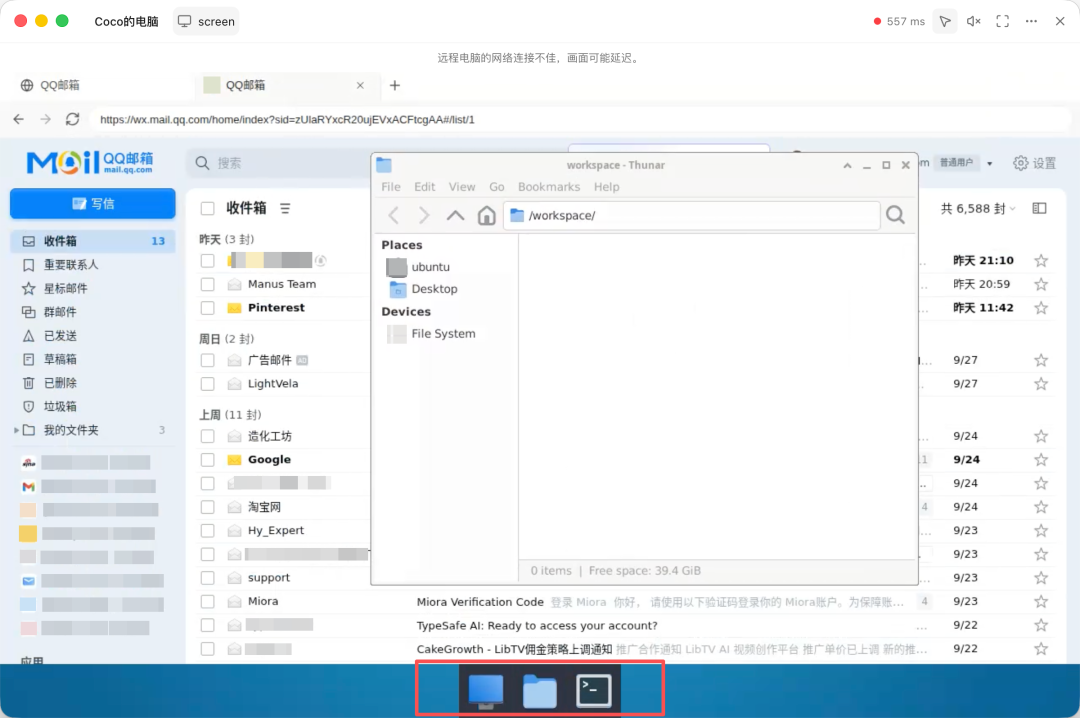Launch the terminal icon in the dock
Image resolution: width=1080 pixels, height=718 pixels.
594,690
